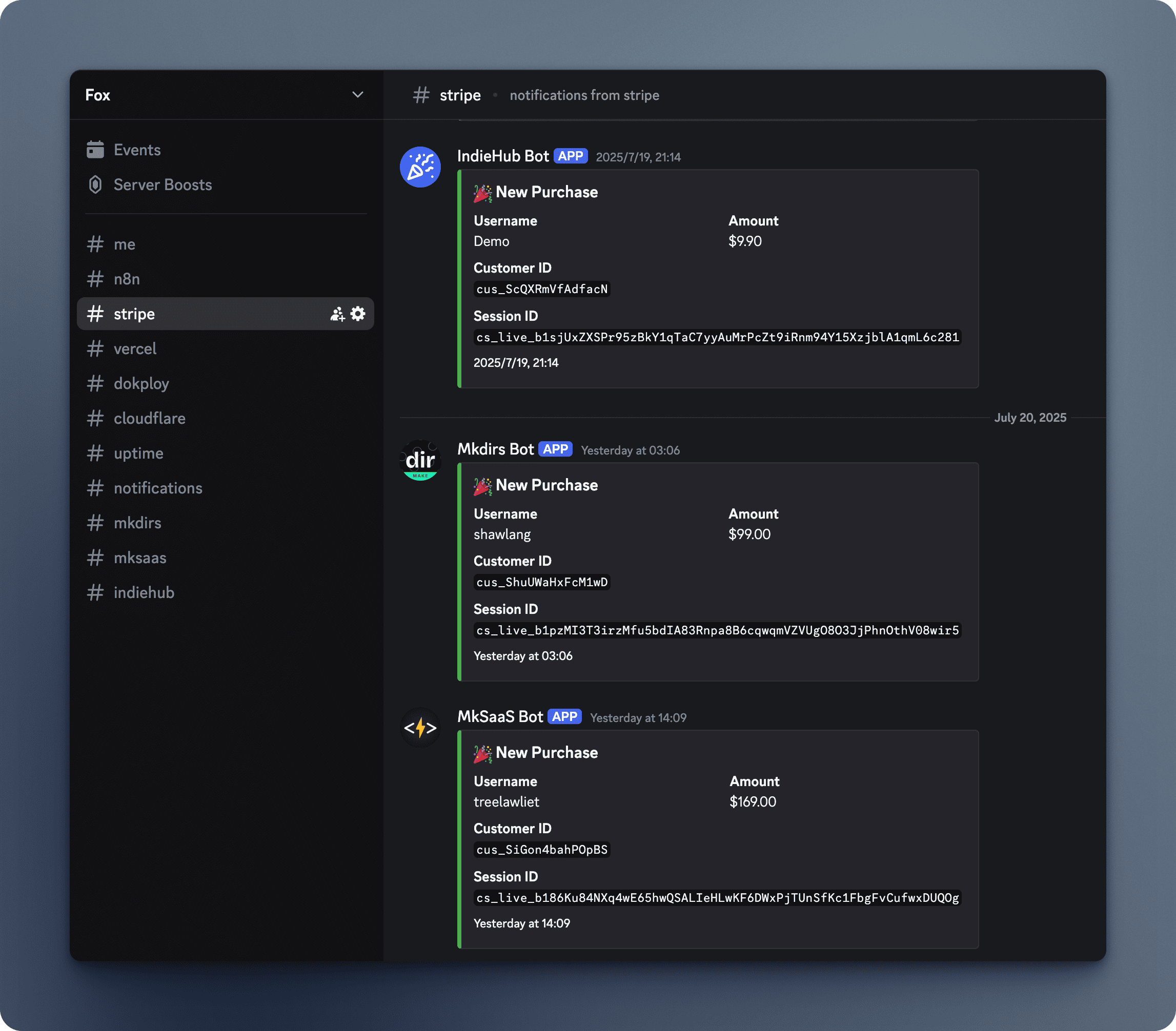This screenshot has height=1031, width=1176.
Task: Switch to the #indiehub channel
Action: 144,592
